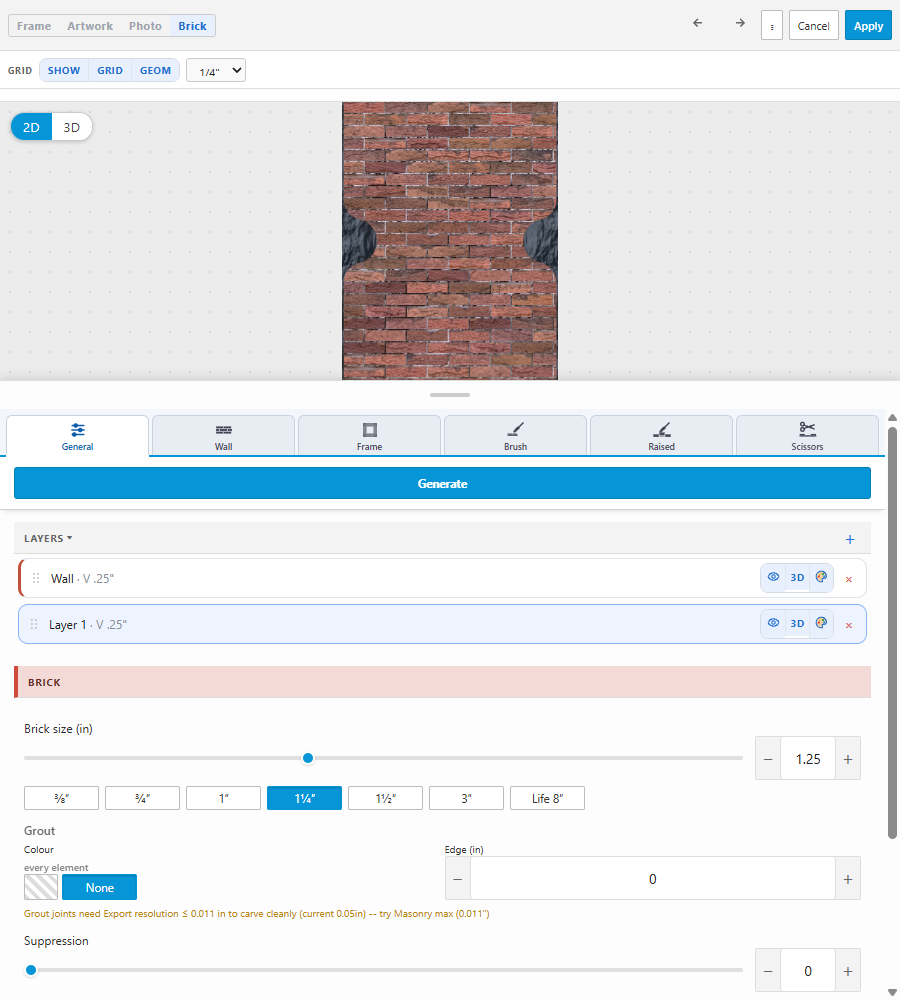Open the Wall settings tab

[223, 436]
